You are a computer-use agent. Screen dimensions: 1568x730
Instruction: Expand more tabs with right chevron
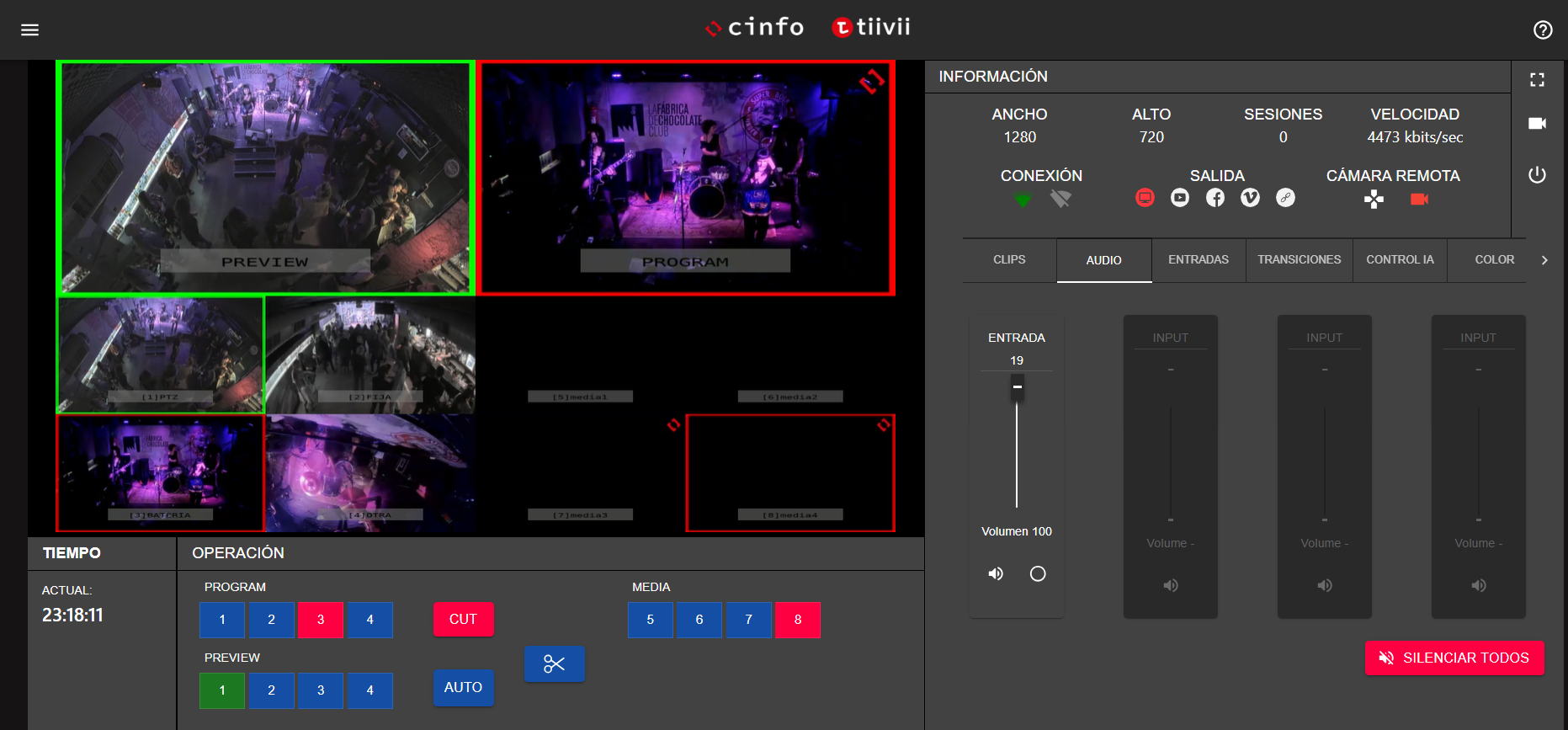(1544, 260)
